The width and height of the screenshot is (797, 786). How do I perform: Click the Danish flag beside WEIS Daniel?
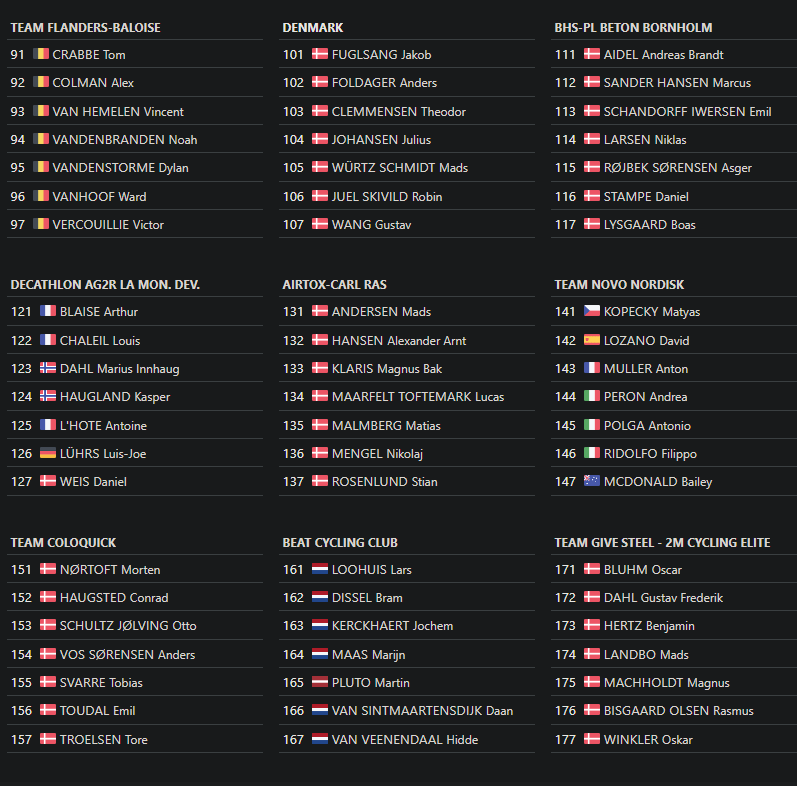pyautogui.click(x=48, y=480)
